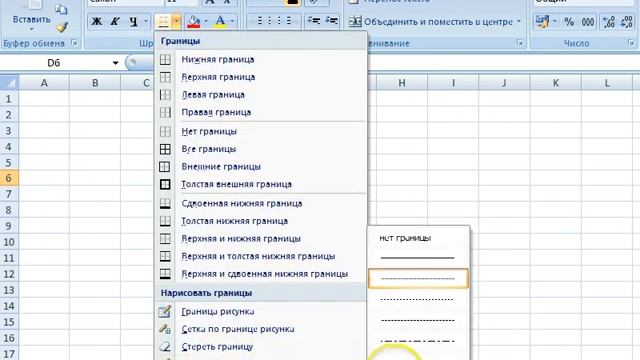
Task: Click the borders button in the ribbon
Action: [x=163, y=21]
